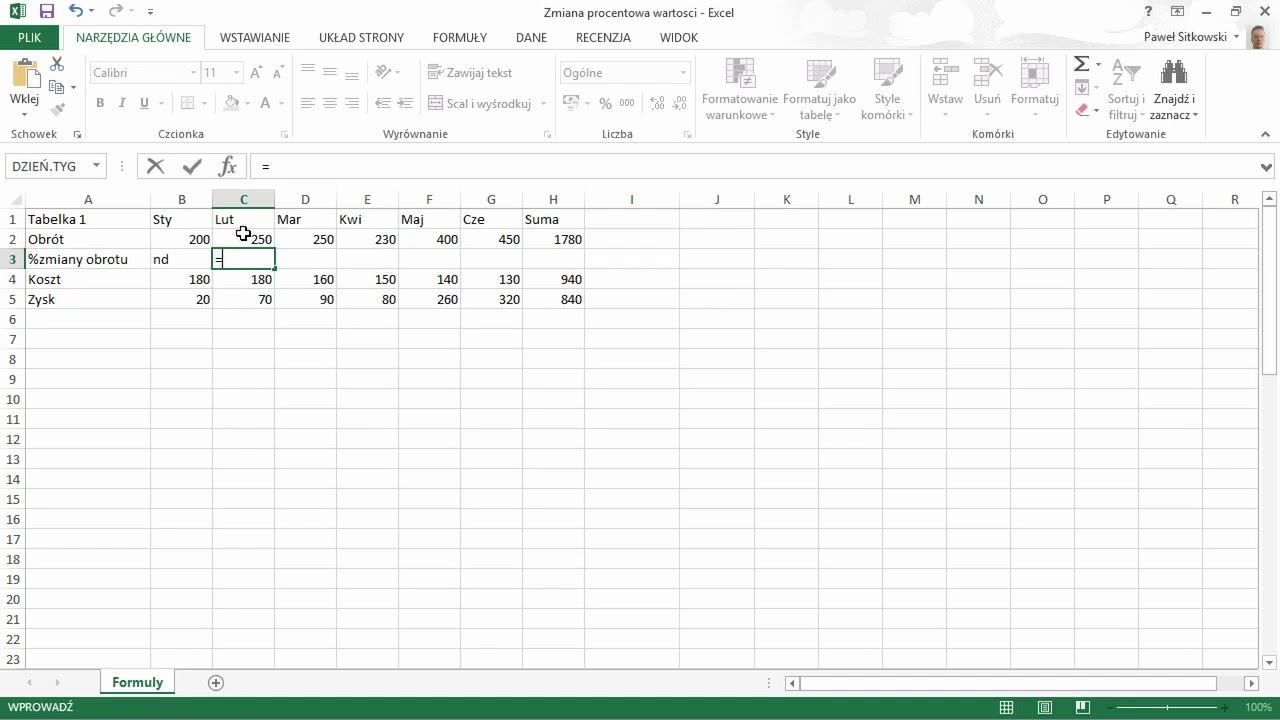This screenshot has width=1280, height=720.
Task: Switch to the UKŁAD STRONY tab
Action: point(361,37)
